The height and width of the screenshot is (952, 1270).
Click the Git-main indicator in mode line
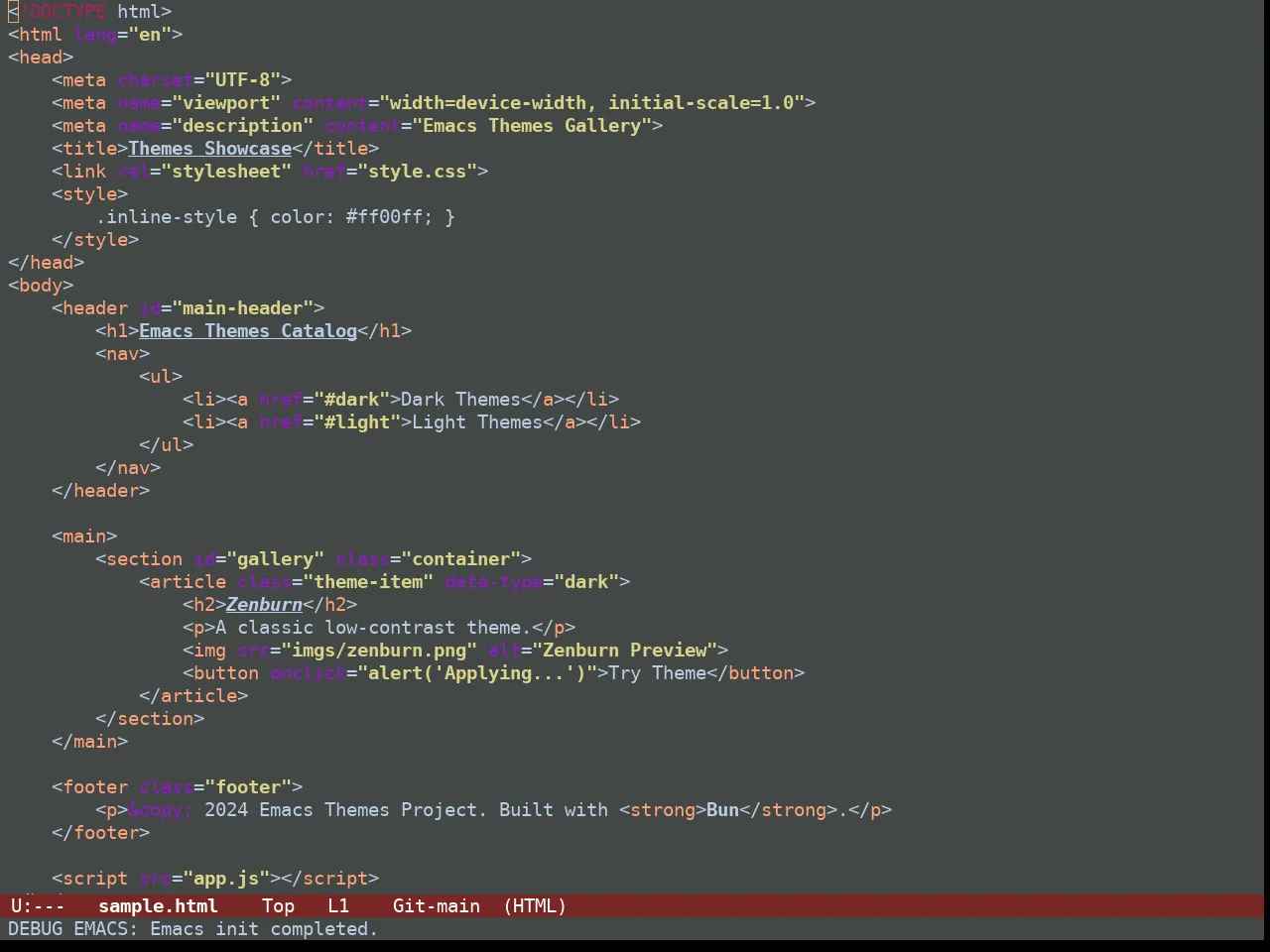click(x=437, y=906)
